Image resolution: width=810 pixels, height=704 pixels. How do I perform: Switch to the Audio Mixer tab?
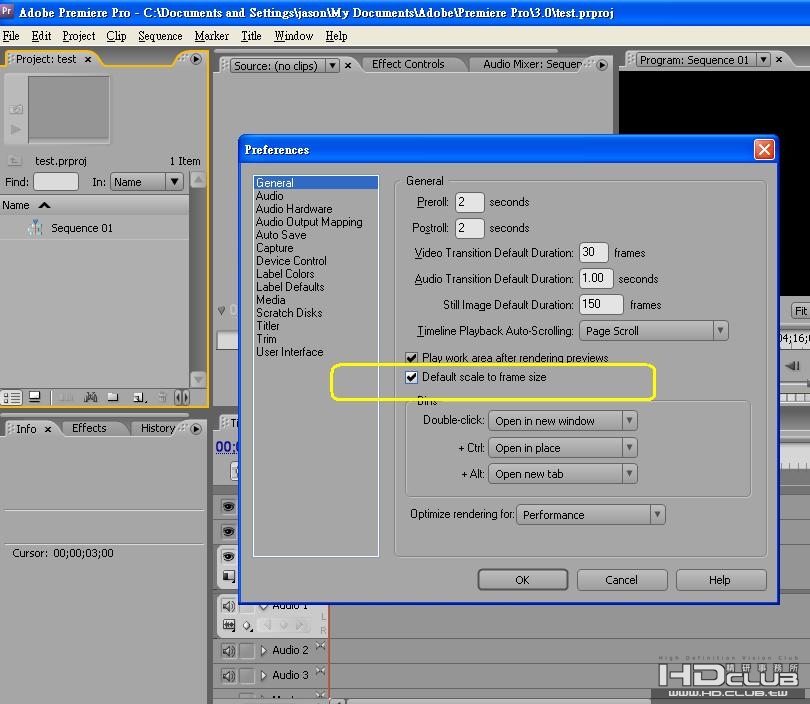pos(532,64)
